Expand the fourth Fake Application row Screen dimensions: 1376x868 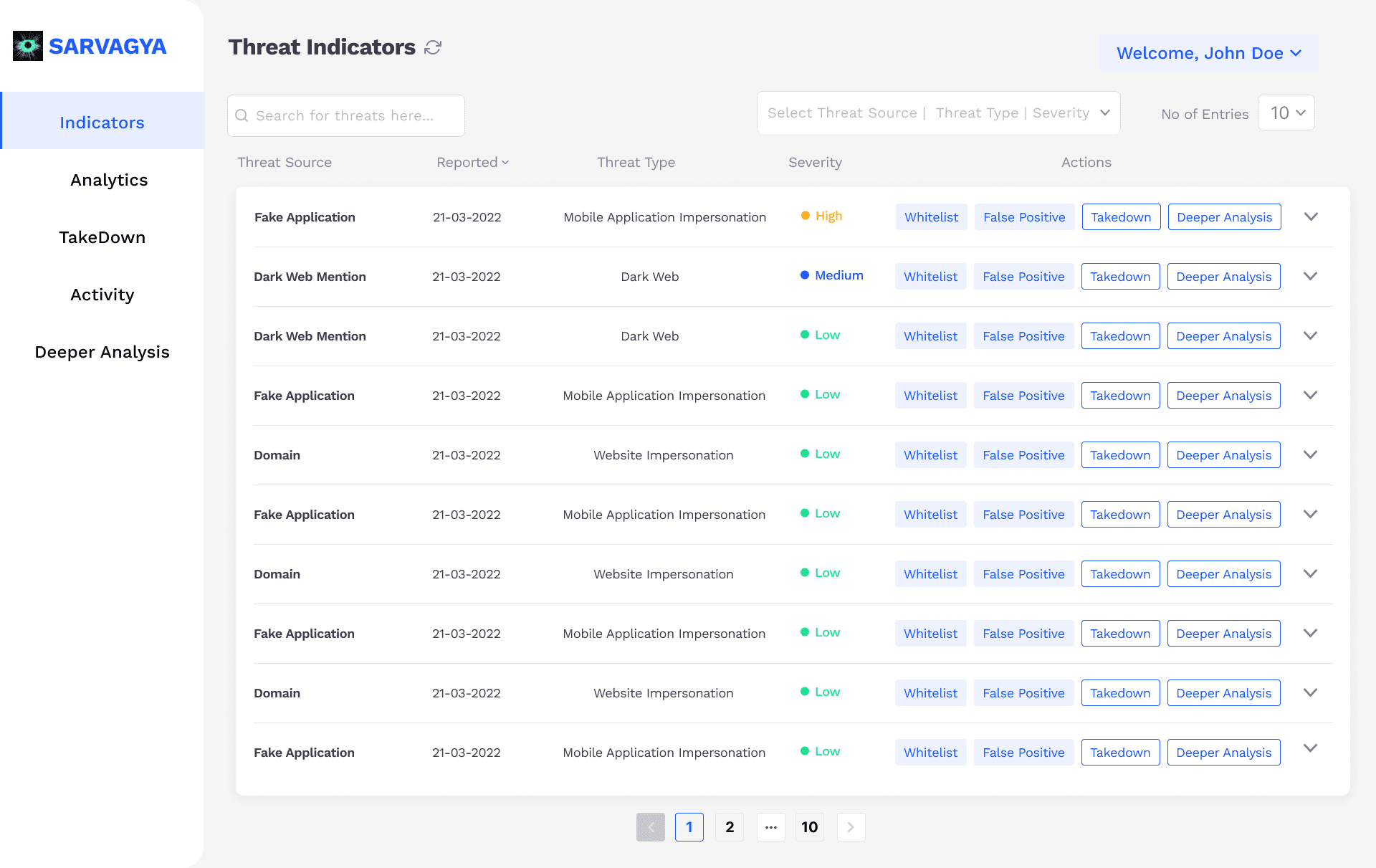coord(1310,633)
